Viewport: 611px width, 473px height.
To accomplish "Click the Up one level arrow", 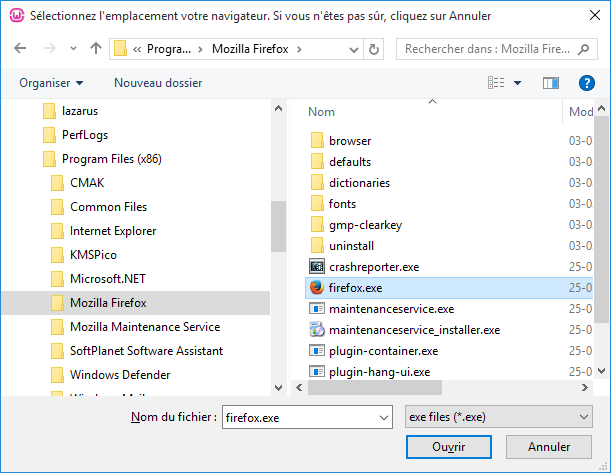I will [96, 48].
